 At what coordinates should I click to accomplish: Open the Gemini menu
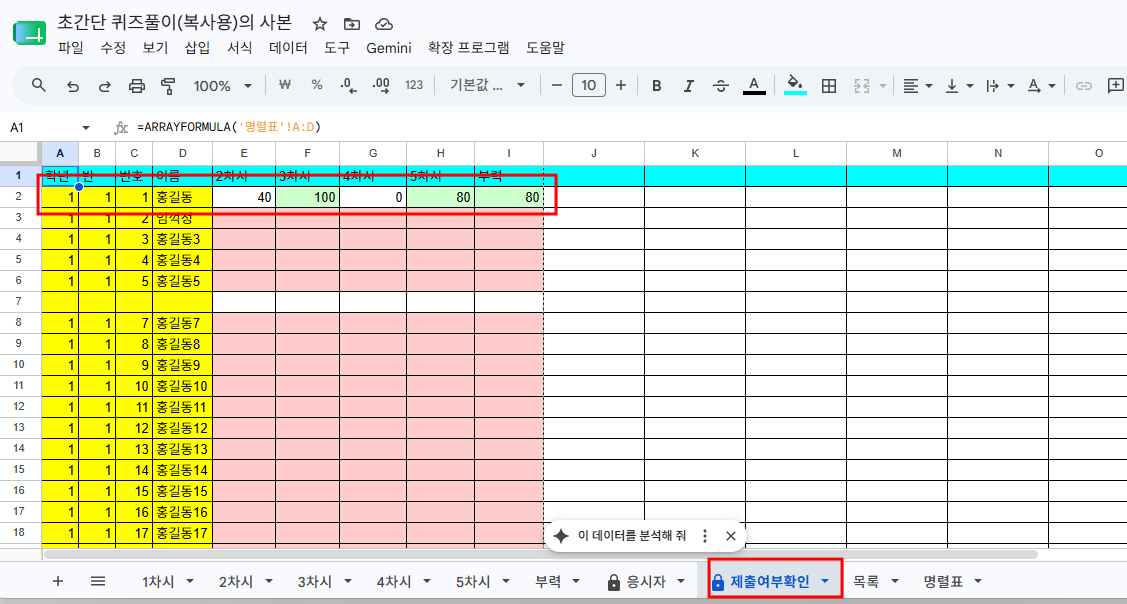388,48
